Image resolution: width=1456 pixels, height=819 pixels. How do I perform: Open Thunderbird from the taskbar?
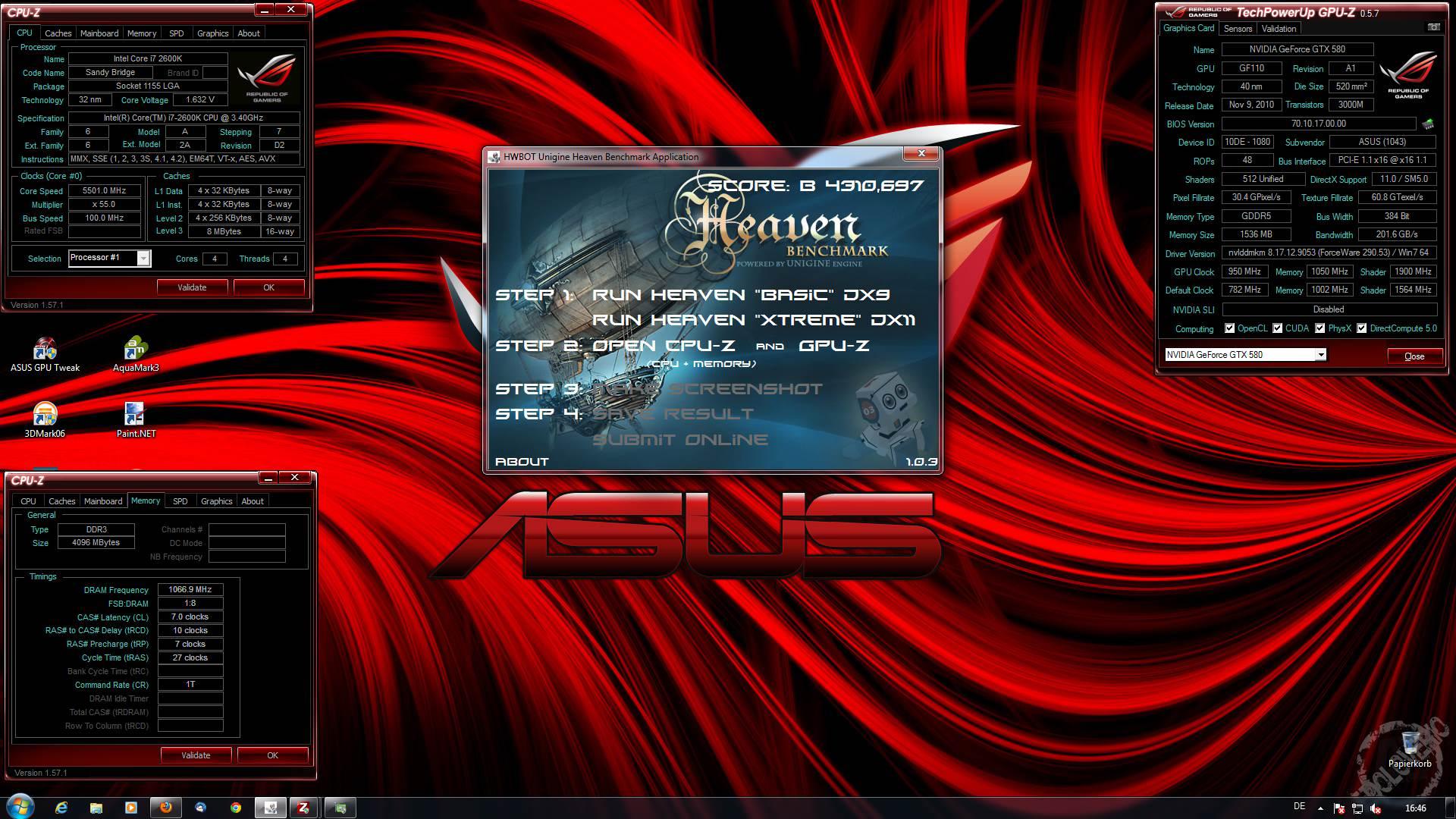click(201, 808)
